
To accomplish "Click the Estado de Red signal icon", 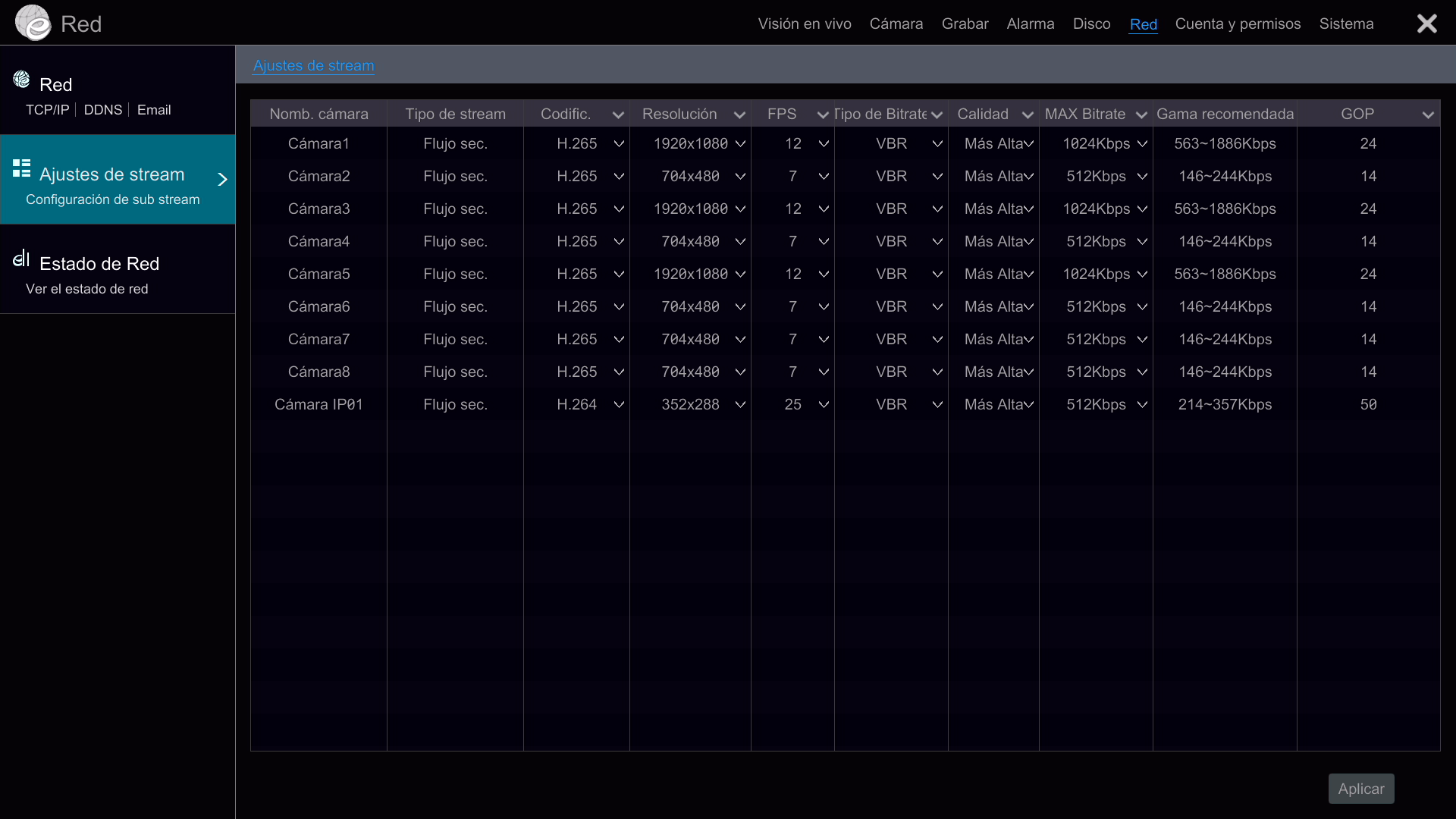I will point(21,259).
